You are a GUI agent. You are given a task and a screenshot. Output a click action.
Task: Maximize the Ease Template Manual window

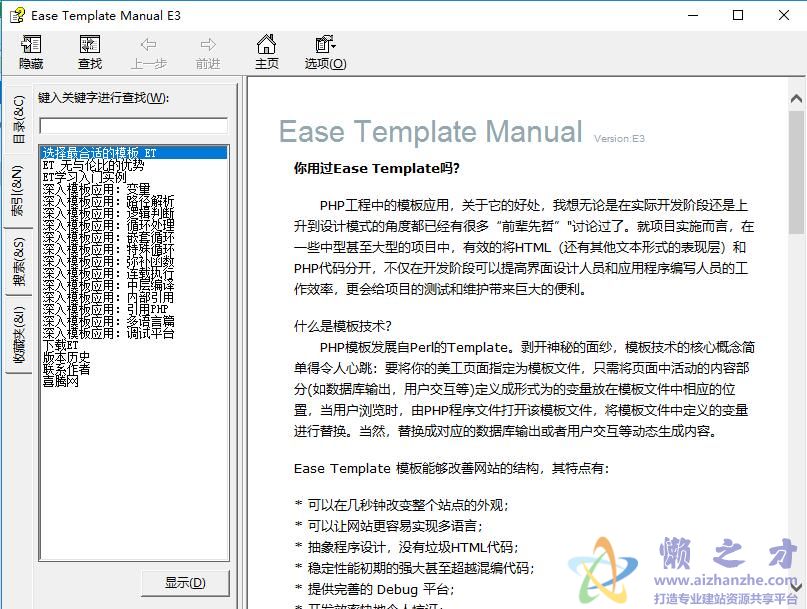point(738,15)
